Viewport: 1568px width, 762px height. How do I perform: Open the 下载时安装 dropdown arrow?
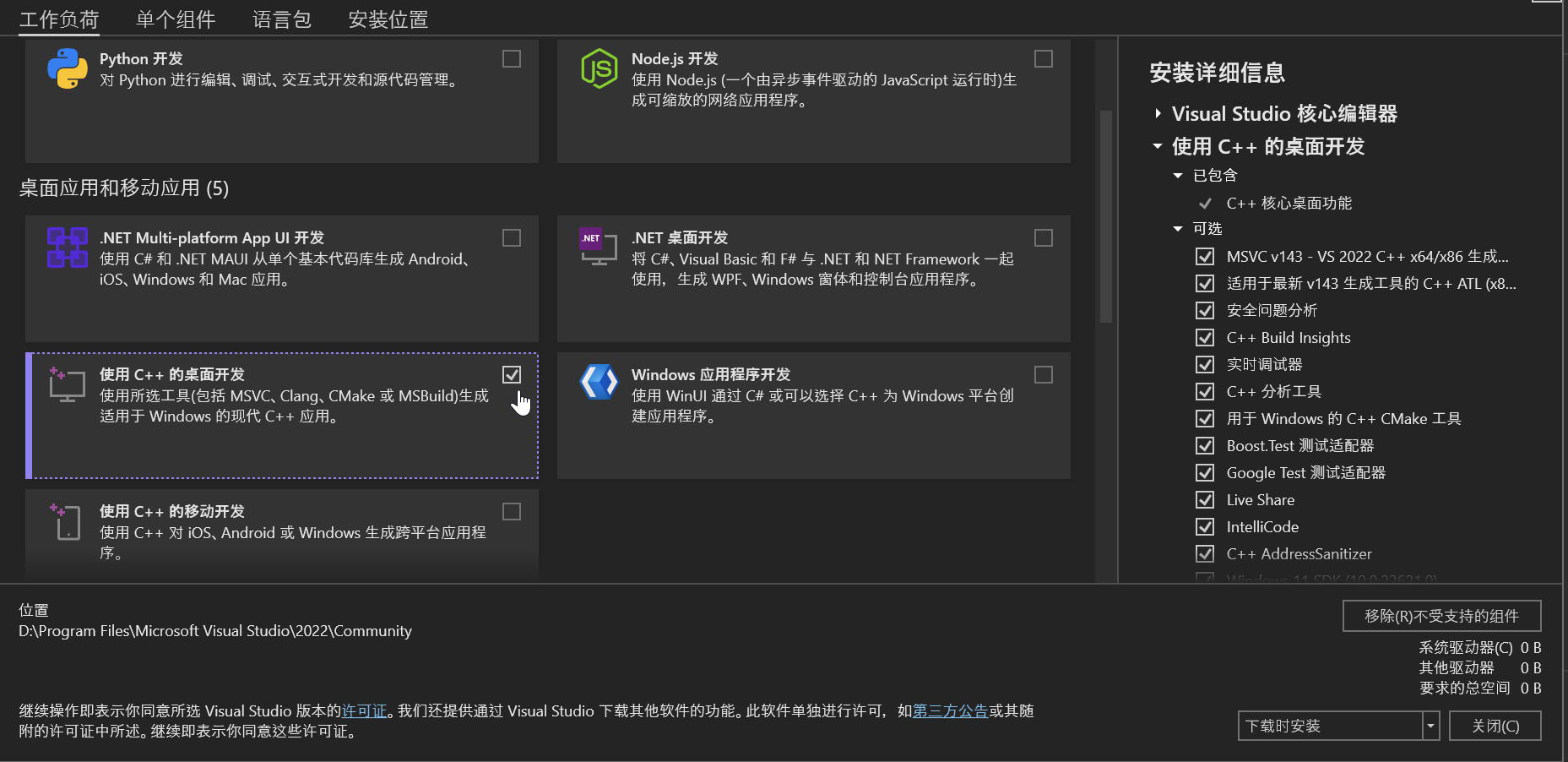point(1430,726)
